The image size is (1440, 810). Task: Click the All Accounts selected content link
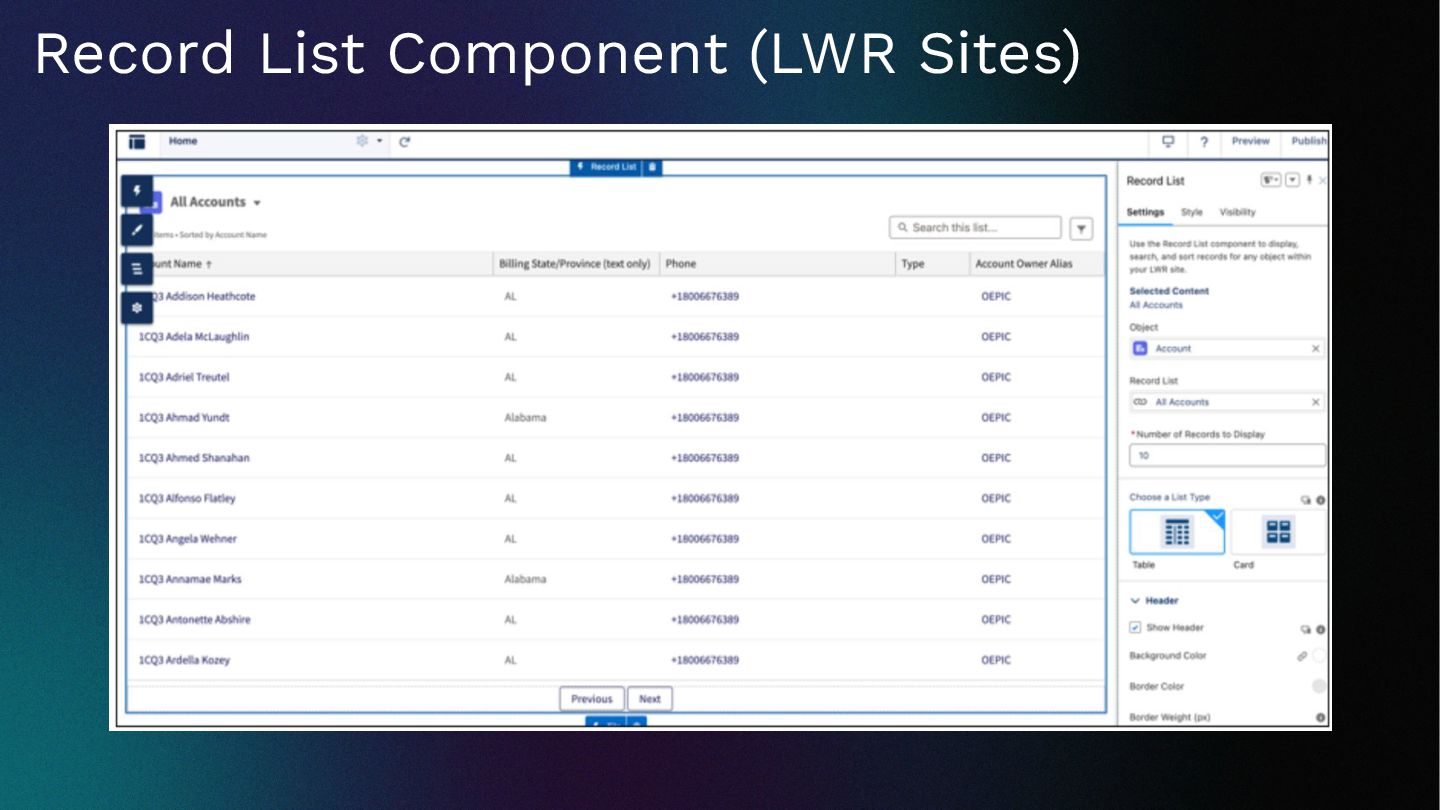(1156, 305)
